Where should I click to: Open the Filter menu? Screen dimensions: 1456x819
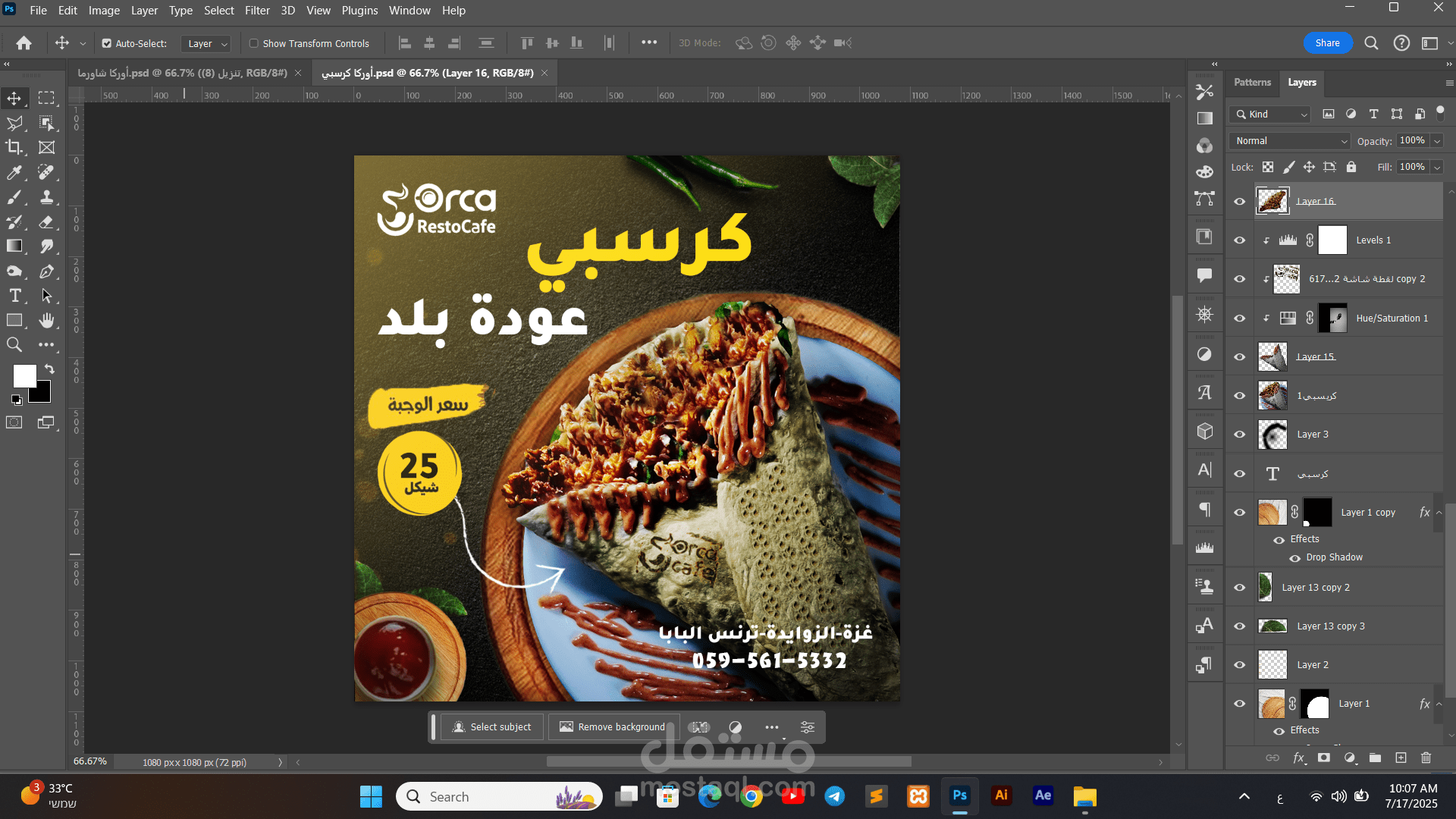click(x=257, y=11)
